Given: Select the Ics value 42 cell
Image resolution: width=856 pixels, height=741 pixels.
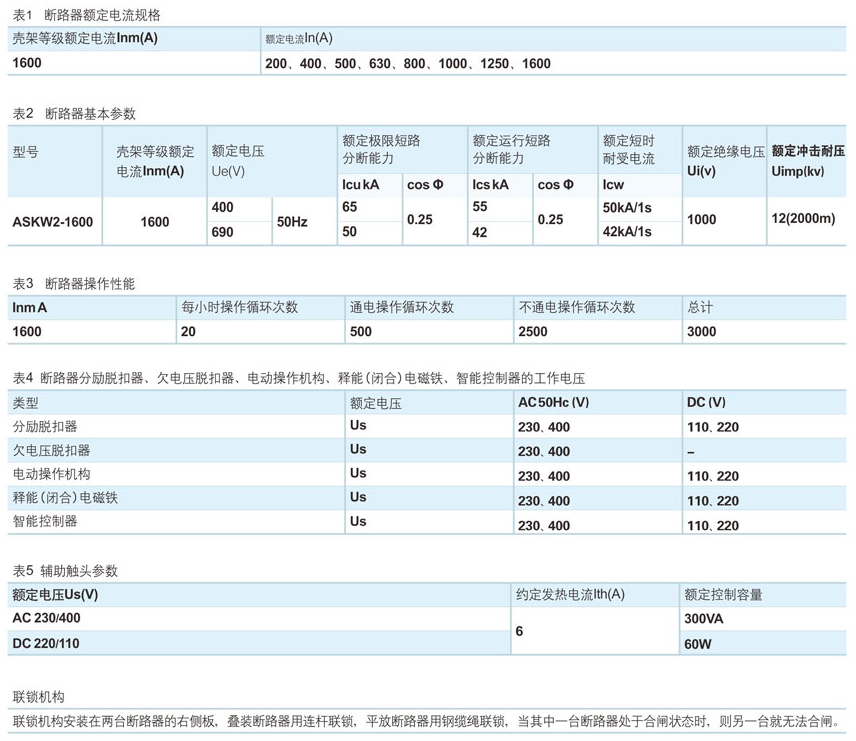Looking at the screenshot, I should tap(480, 232).
